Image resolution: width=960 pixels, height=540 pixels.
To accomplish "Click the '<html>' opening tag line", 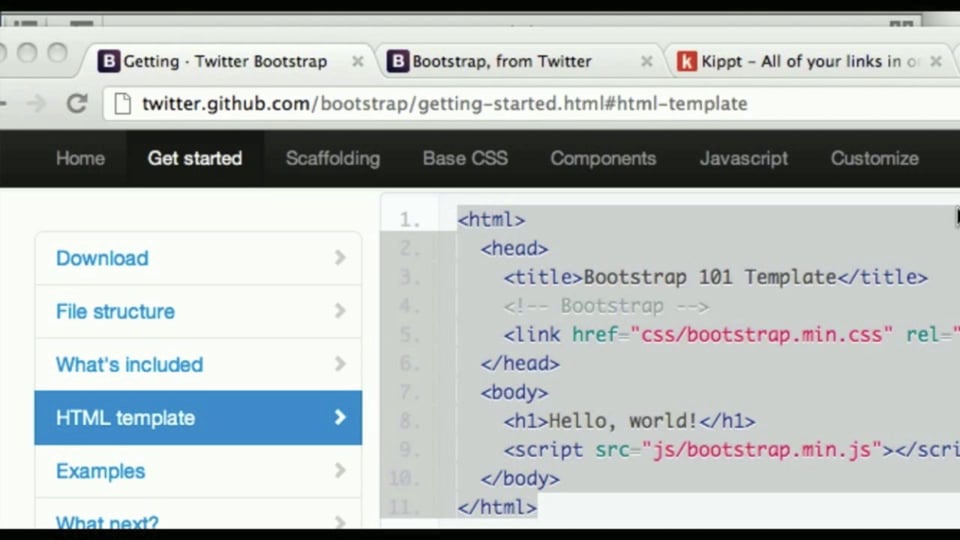I will (x=491, y=220).
